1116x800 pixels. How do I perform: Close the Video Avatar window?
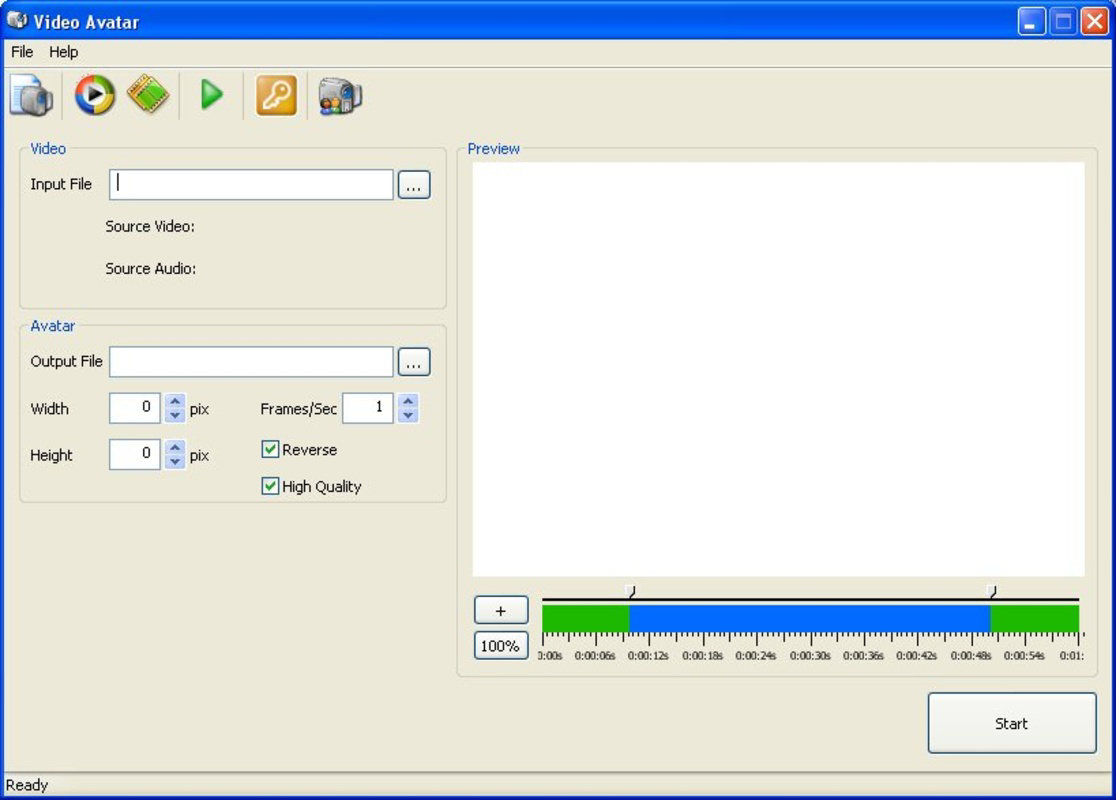tap(1095, 21)
